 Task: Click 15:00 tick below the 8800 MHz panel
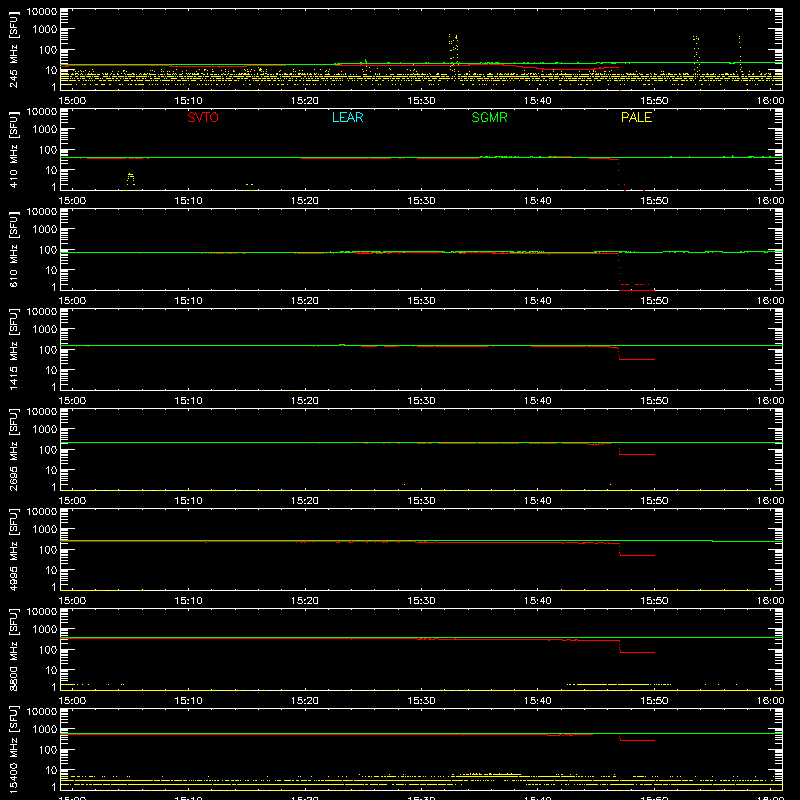[72, 701]
